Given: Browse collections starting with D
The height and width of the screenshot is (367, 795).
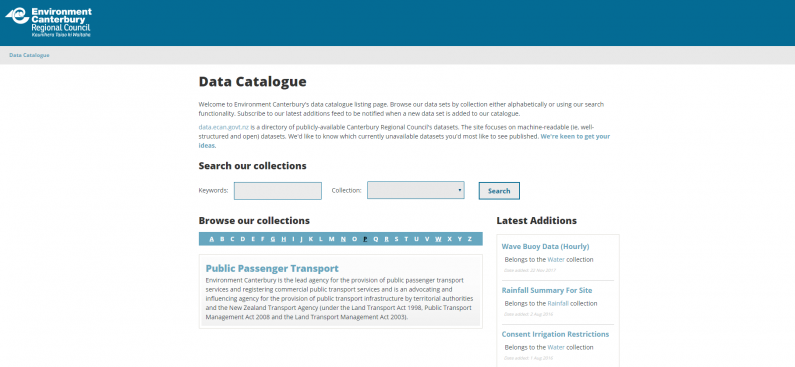Looking at the screenshot, I should coord(242,239).
